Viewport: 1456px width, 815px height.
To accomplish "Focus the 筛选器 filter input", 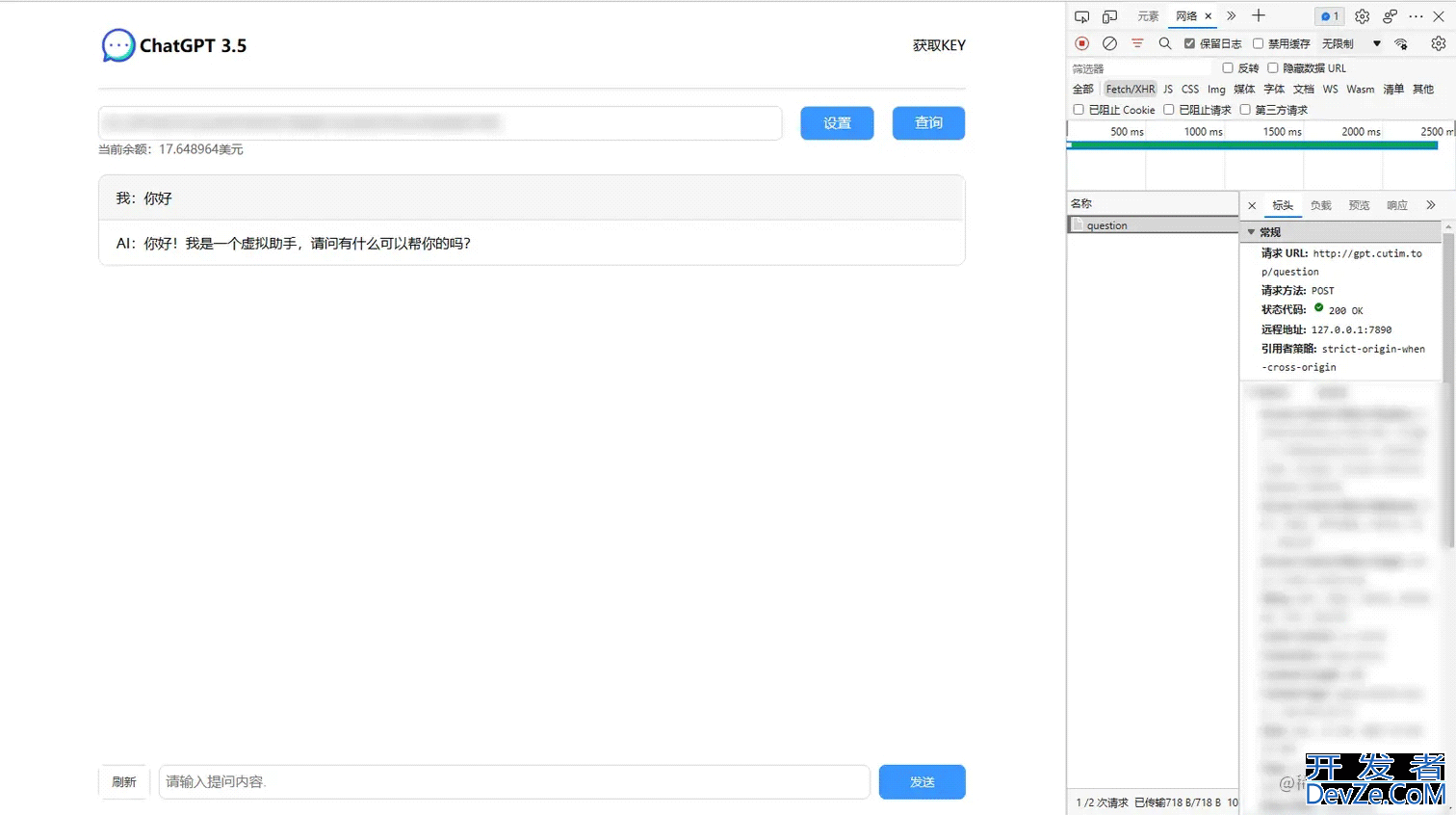I will (x=1140, y=68).
